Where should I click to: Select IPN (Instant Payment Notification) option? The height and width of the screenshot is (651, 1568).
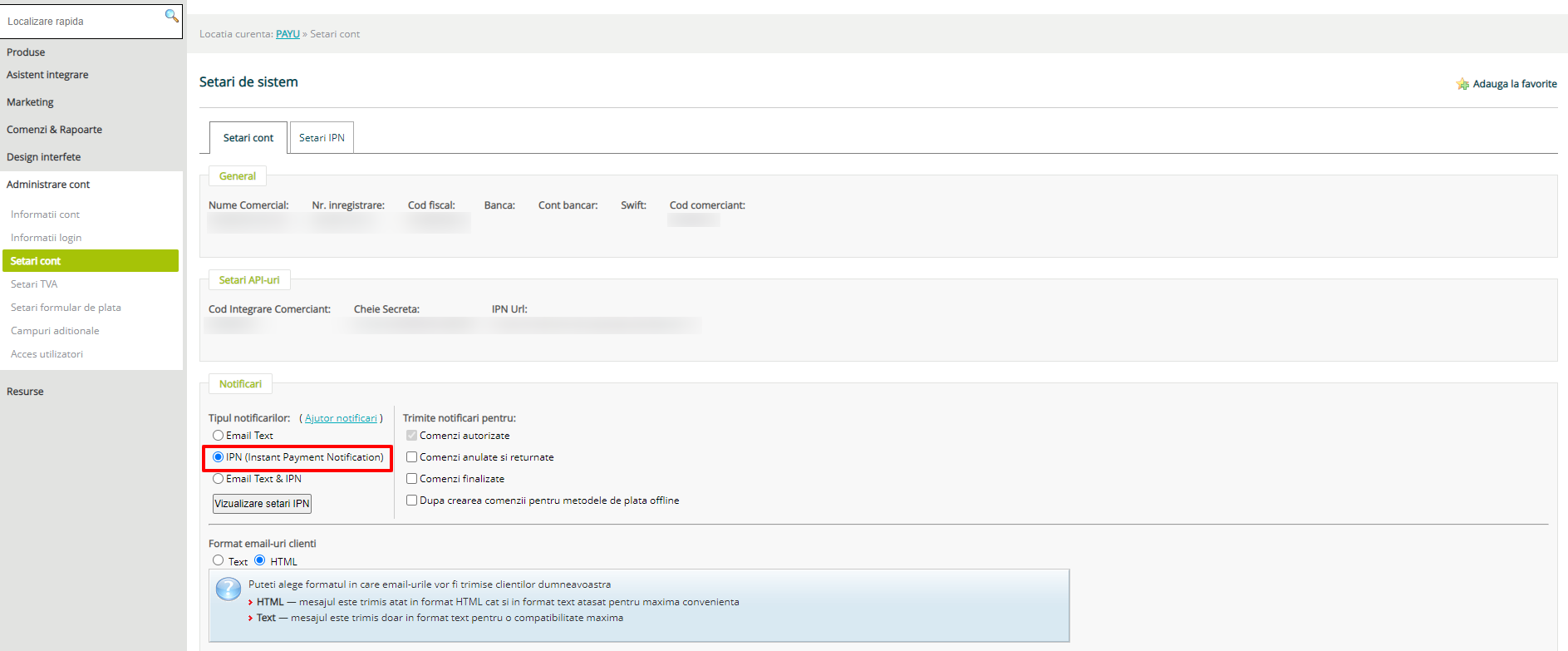(x=218, y=457)
